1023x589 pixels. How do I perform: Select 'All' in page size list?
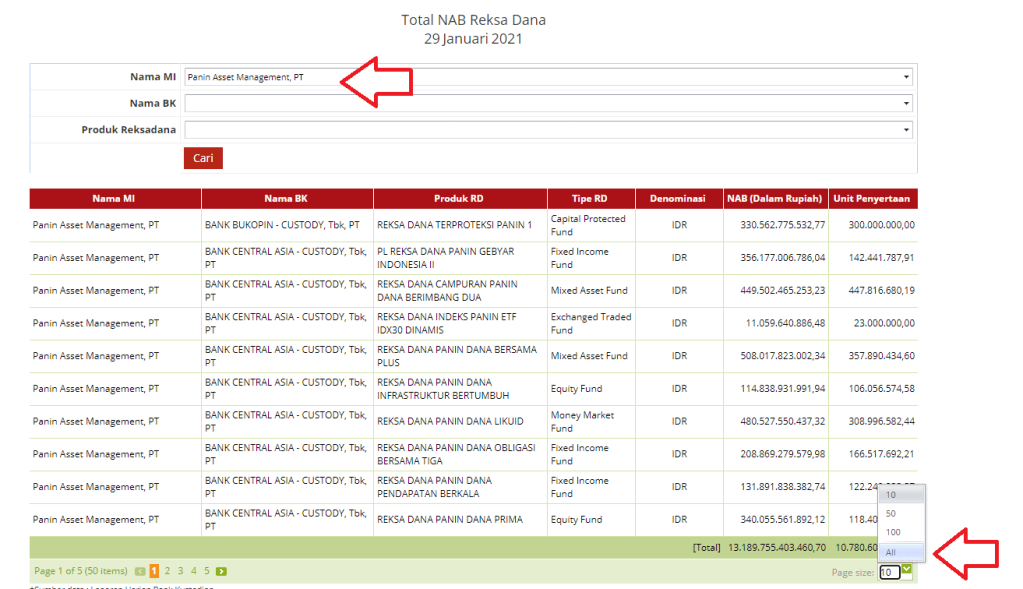coord(891,552)
